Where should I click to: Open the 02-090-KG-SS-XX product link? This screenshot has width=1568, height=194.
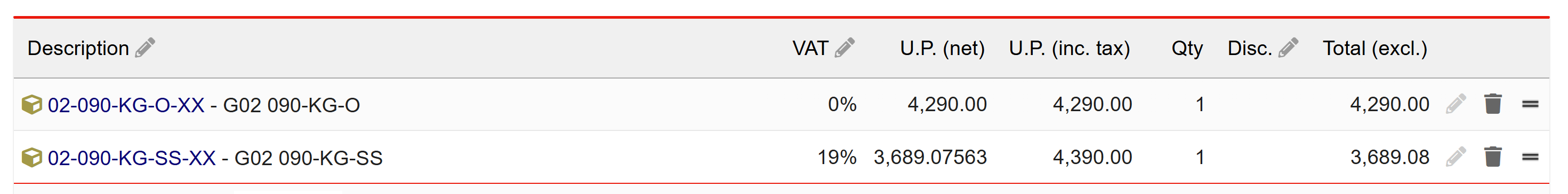(132, 158)
